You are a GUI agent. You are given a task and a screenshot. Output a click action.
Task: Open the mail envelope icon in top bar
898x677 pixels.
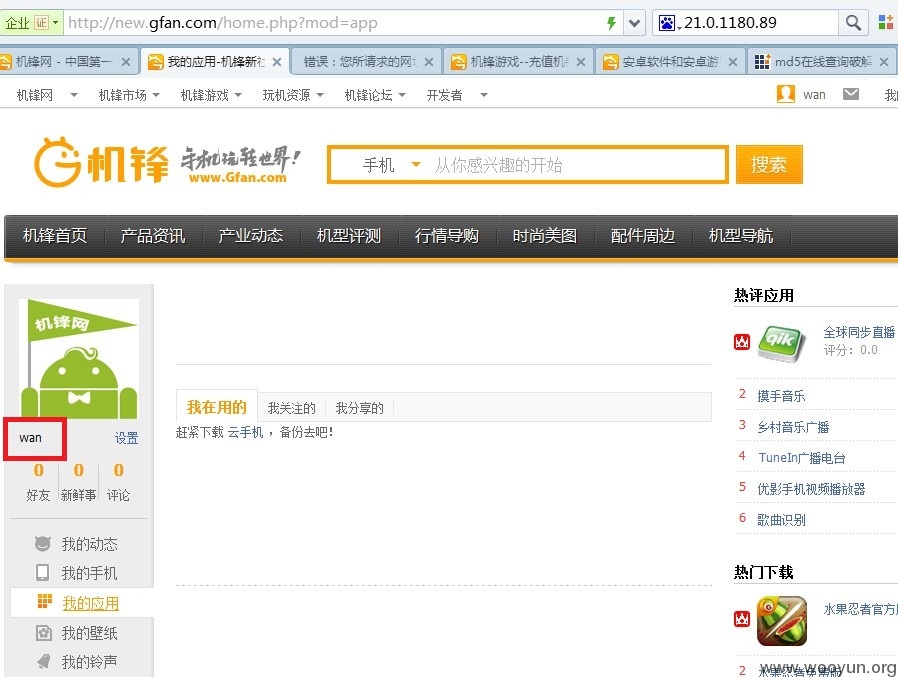pyautogui.click(x=851, y=94)
